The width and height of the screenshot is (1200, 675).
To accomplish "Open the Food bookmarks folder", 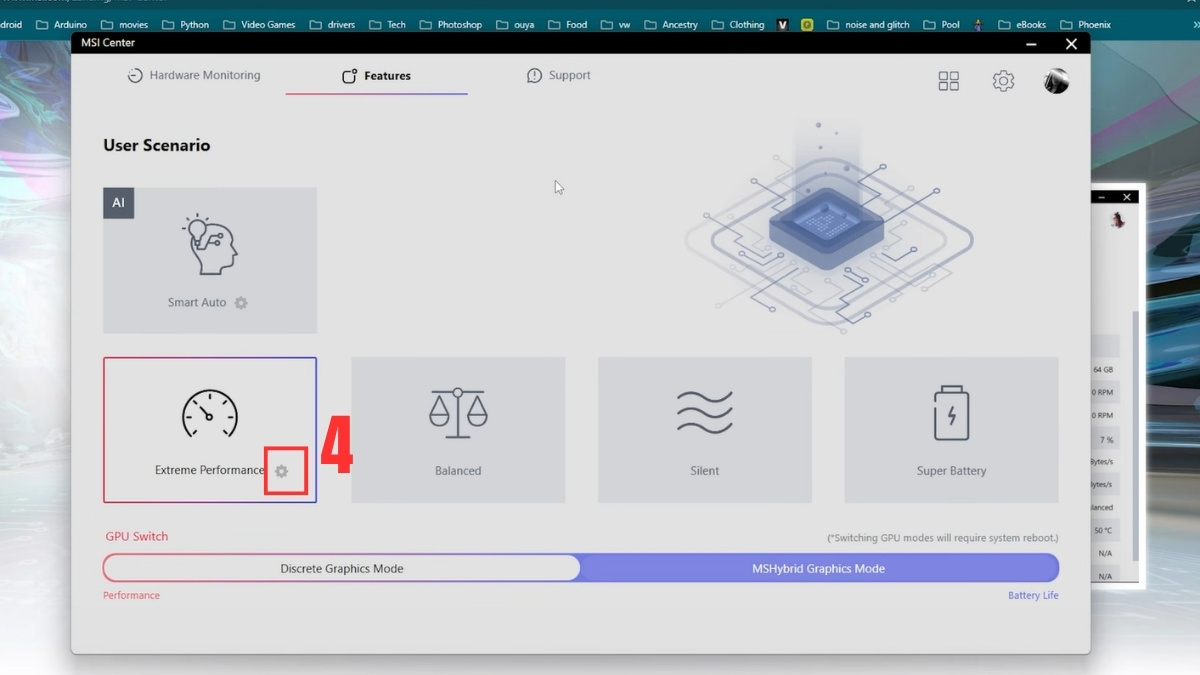I will pyautogui.click(x=568, y=24).
